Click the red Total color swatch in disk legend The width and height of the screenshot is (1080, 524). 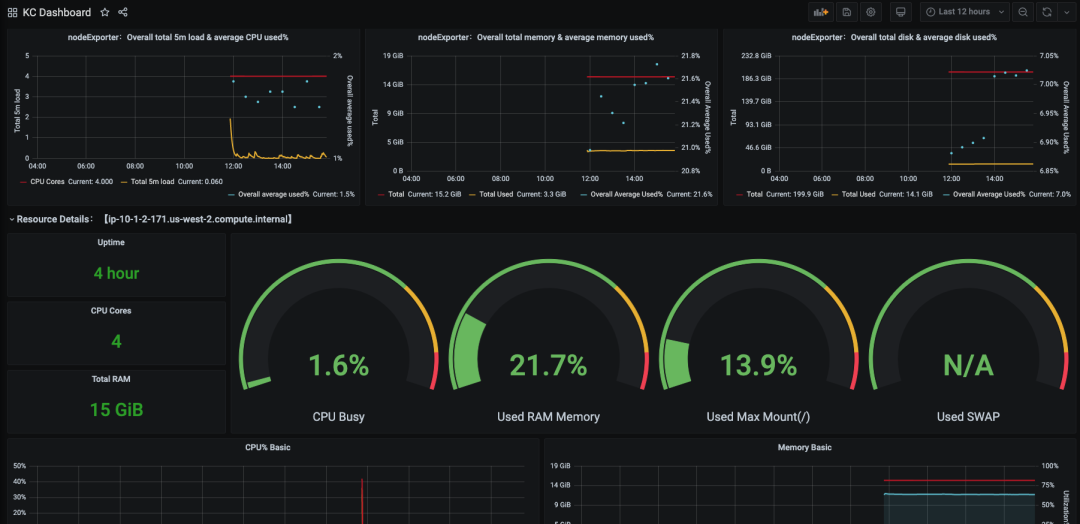tap(740, 194)
